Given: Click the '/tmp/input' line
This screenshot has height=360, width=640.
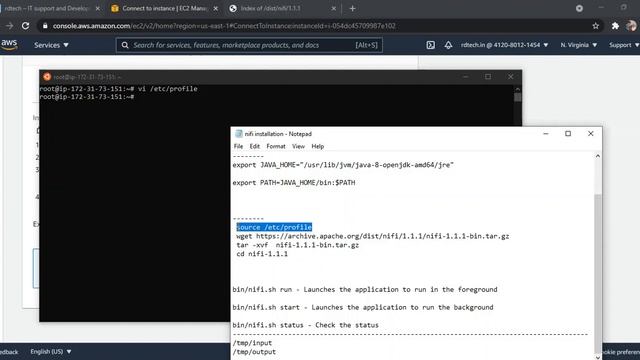Looking at the screenshot, I should 252,343.
